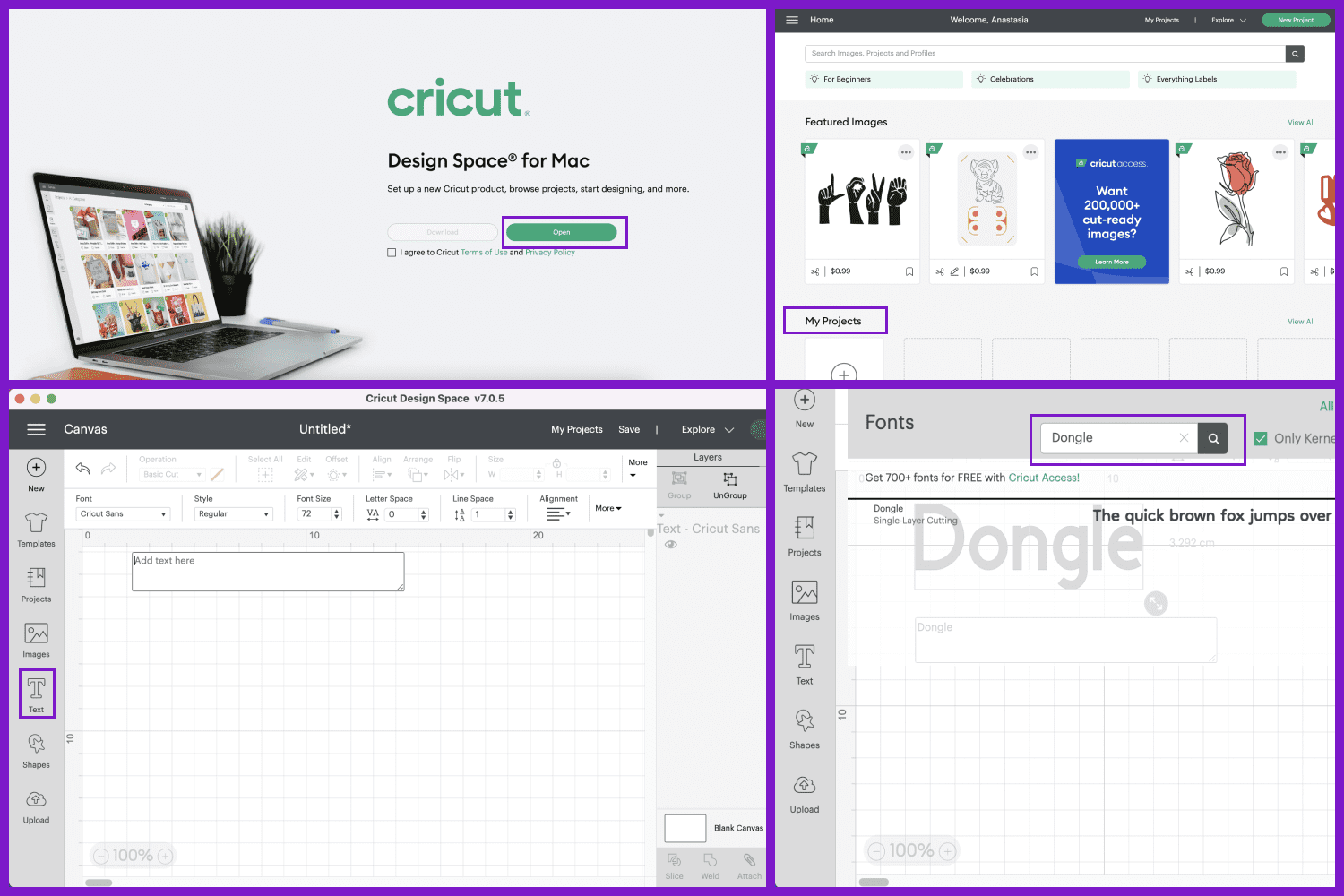The width and height of the screenshot is (1344, 896).
Task: Open Upload in the Fonts window sidebar
Action: tap(805, 793)
